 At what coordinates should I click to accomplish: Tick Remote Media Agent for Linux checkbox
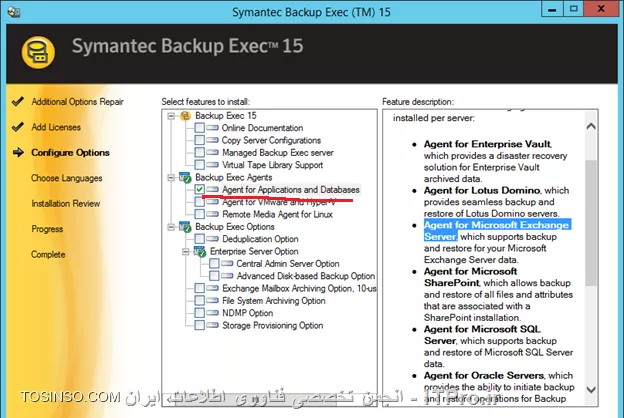200,214
